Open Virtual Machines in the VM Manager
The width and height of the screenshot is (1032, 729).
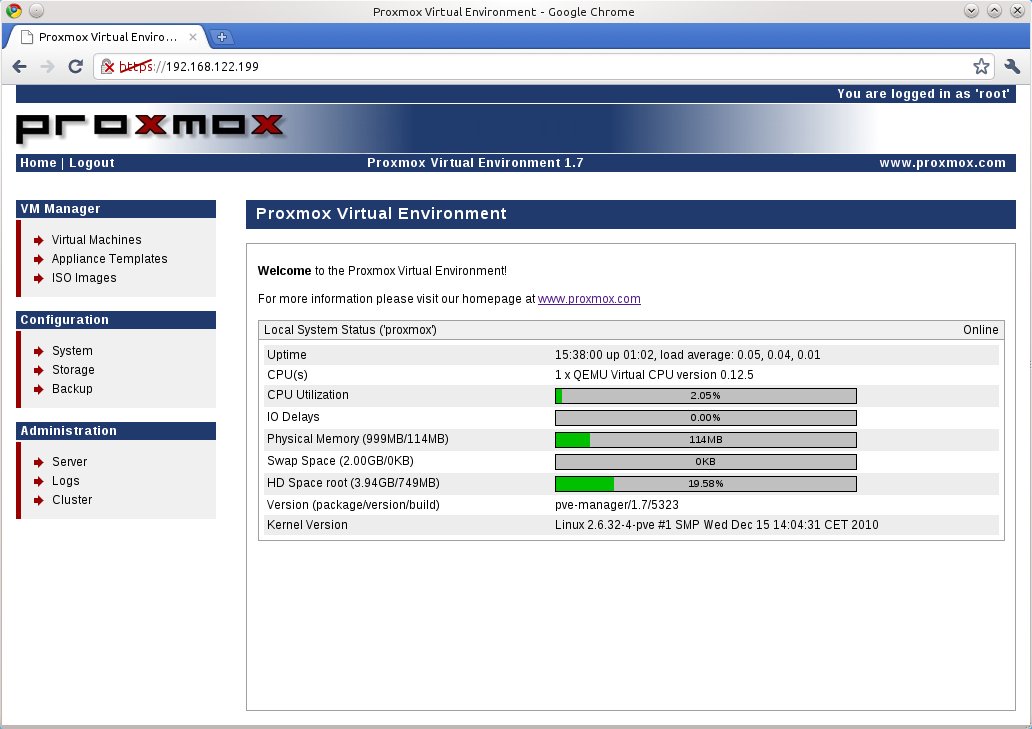(x=96, y=239)
